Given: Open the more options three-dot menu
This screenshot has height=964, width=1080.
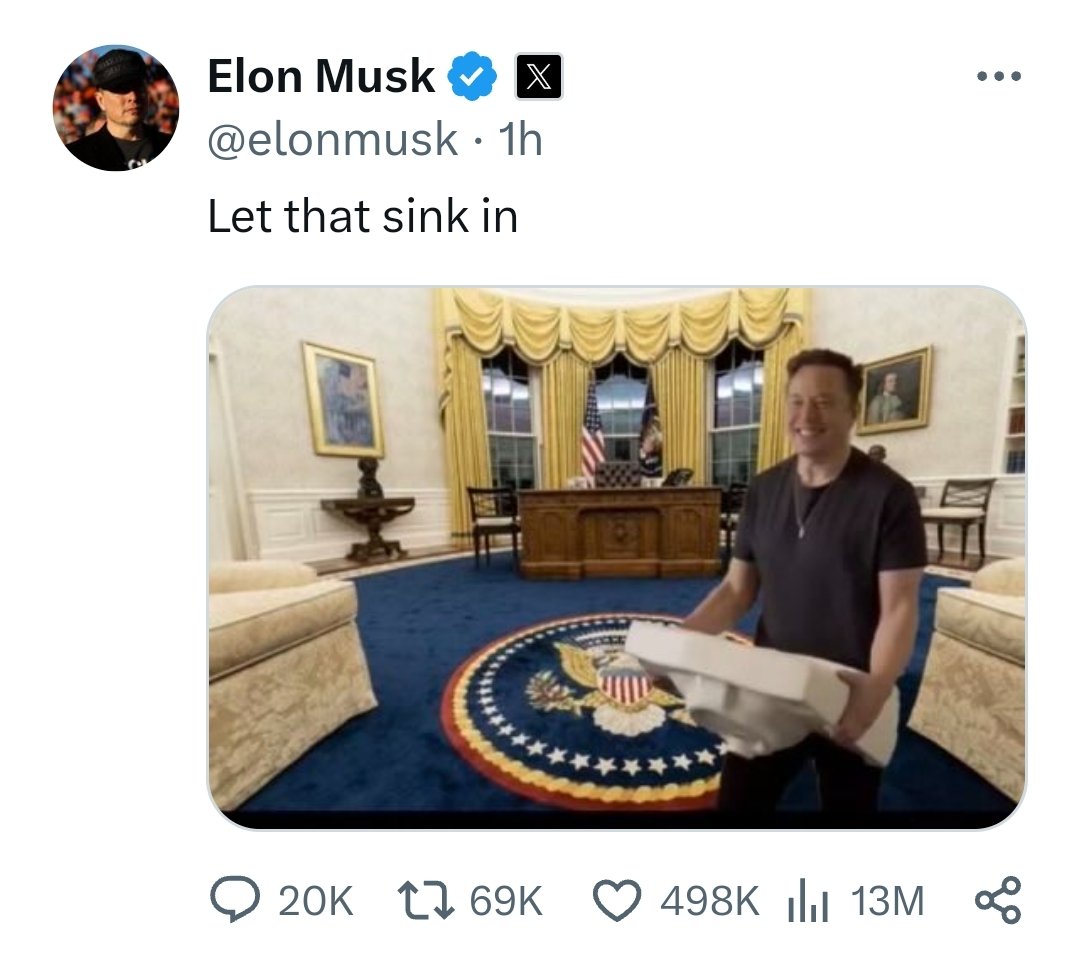Looking at the screenshot, I should click(x=999, y=75).
